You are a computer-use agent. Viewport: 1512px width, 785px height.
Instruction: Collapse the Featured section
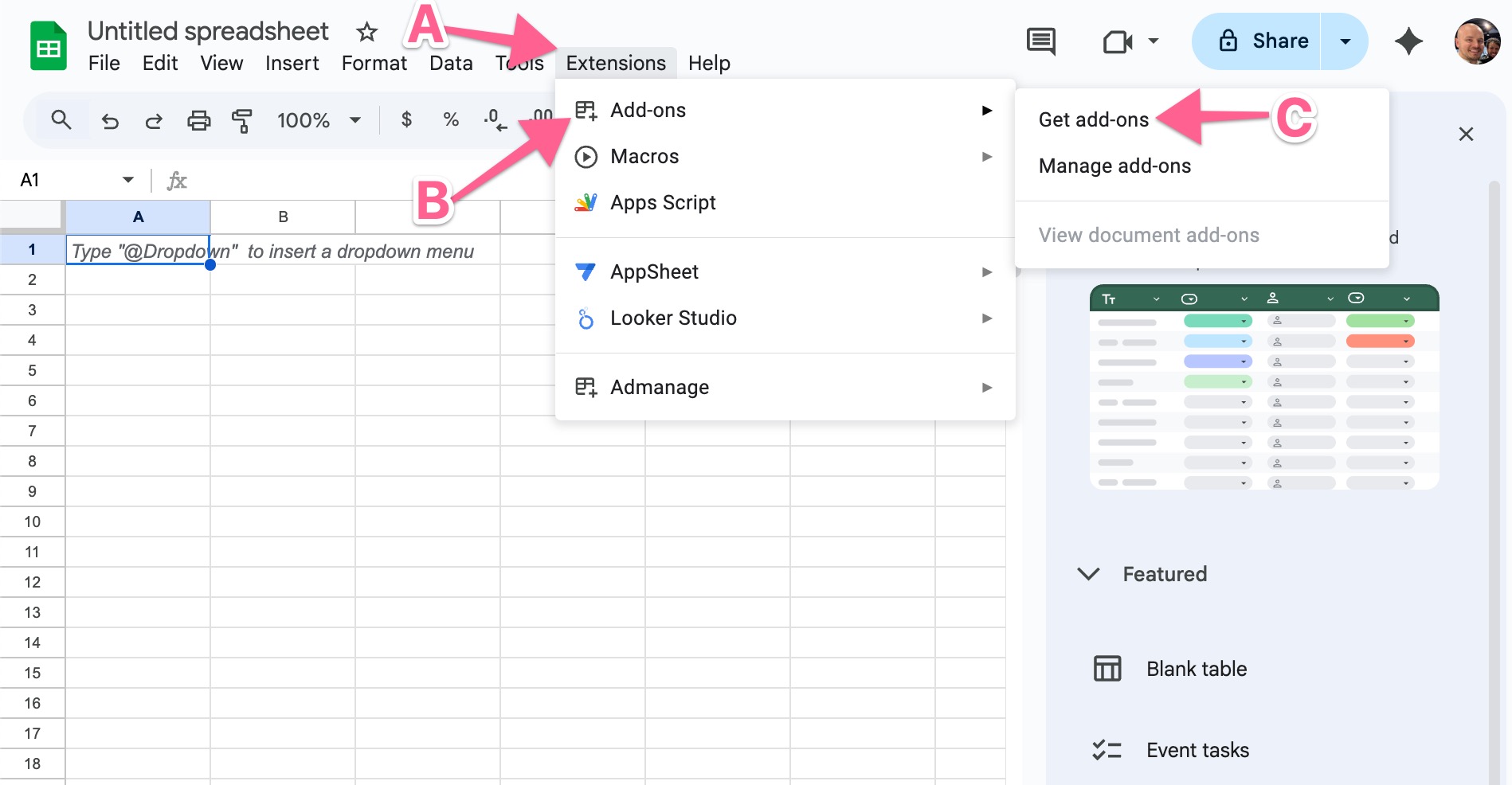pyautogui.click(x=1088, y=574)
